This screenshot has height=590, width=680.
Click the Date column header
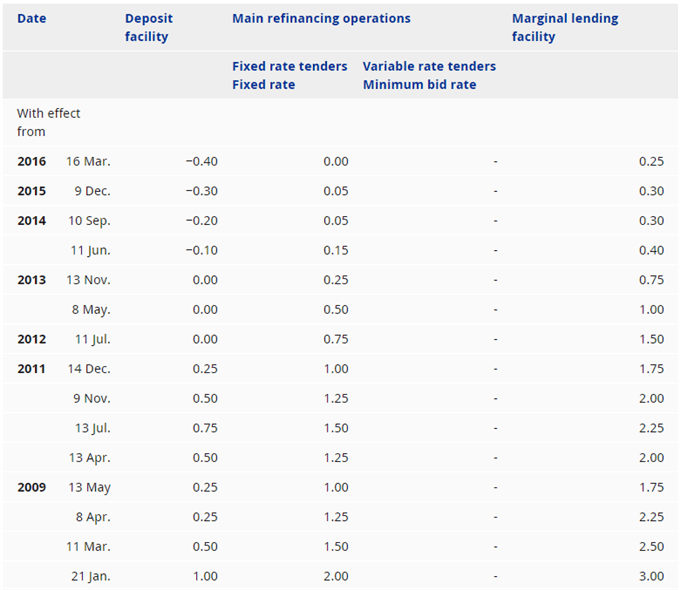pyautogui.click(x=32, y=19)
